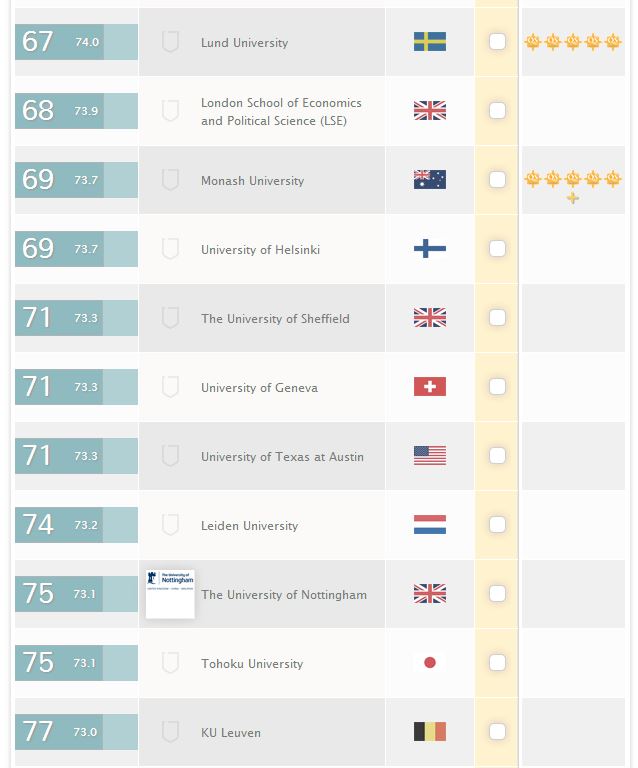Click the Netherlands flag beside Leiden University
Image resolution: width=638 pixels, height=768 pixels.
tap(430, 525)
